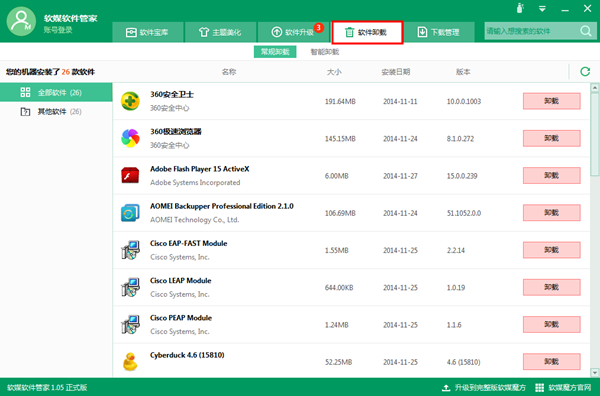Image resolution: width=600 pixels, height=396 pixels.
Task: Click the Cyberduck duck icon
Action: (130, 362)
